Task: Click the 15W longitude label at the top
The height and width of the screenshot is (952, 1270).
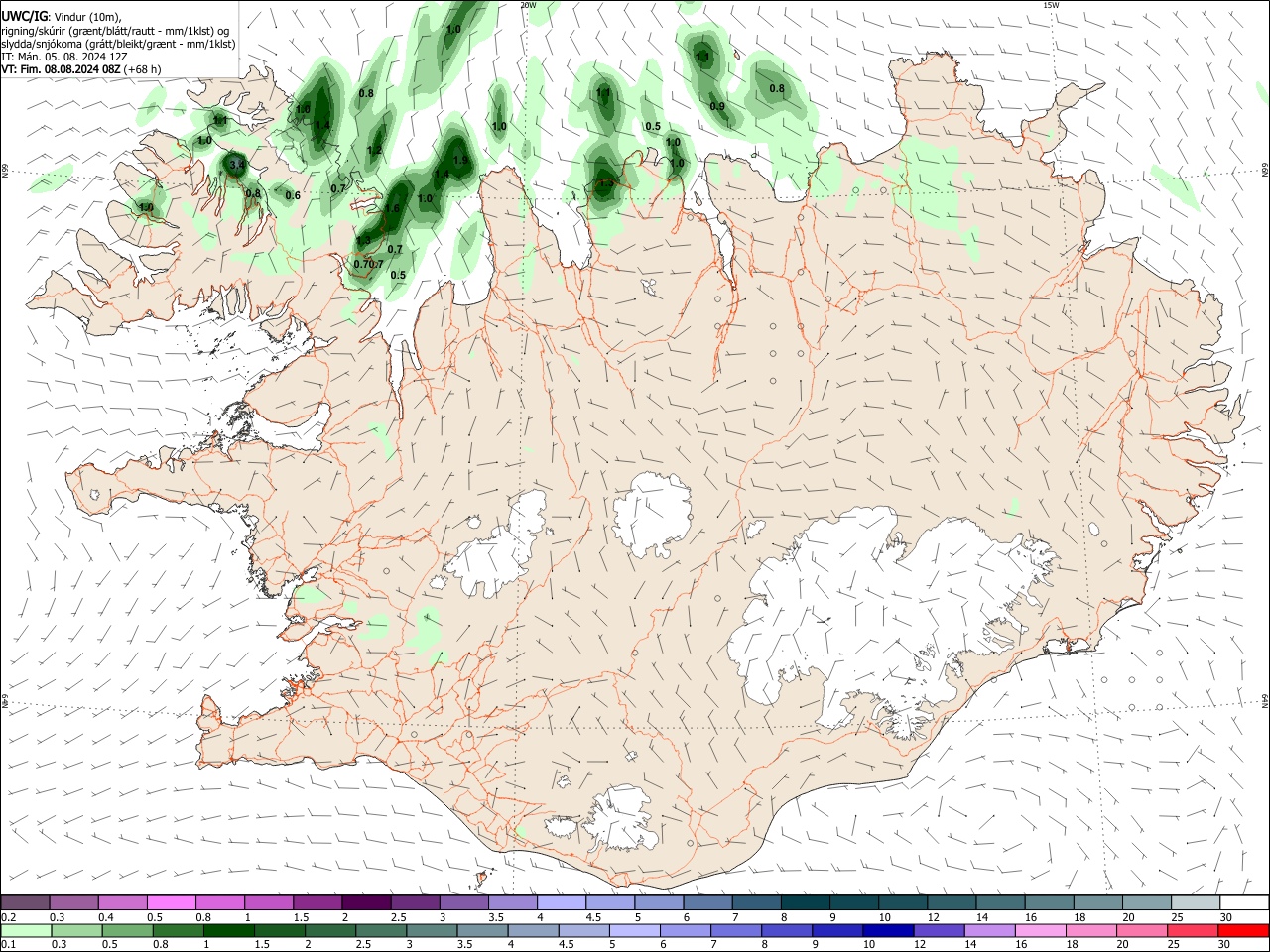Action: [x=1051, y=5]
